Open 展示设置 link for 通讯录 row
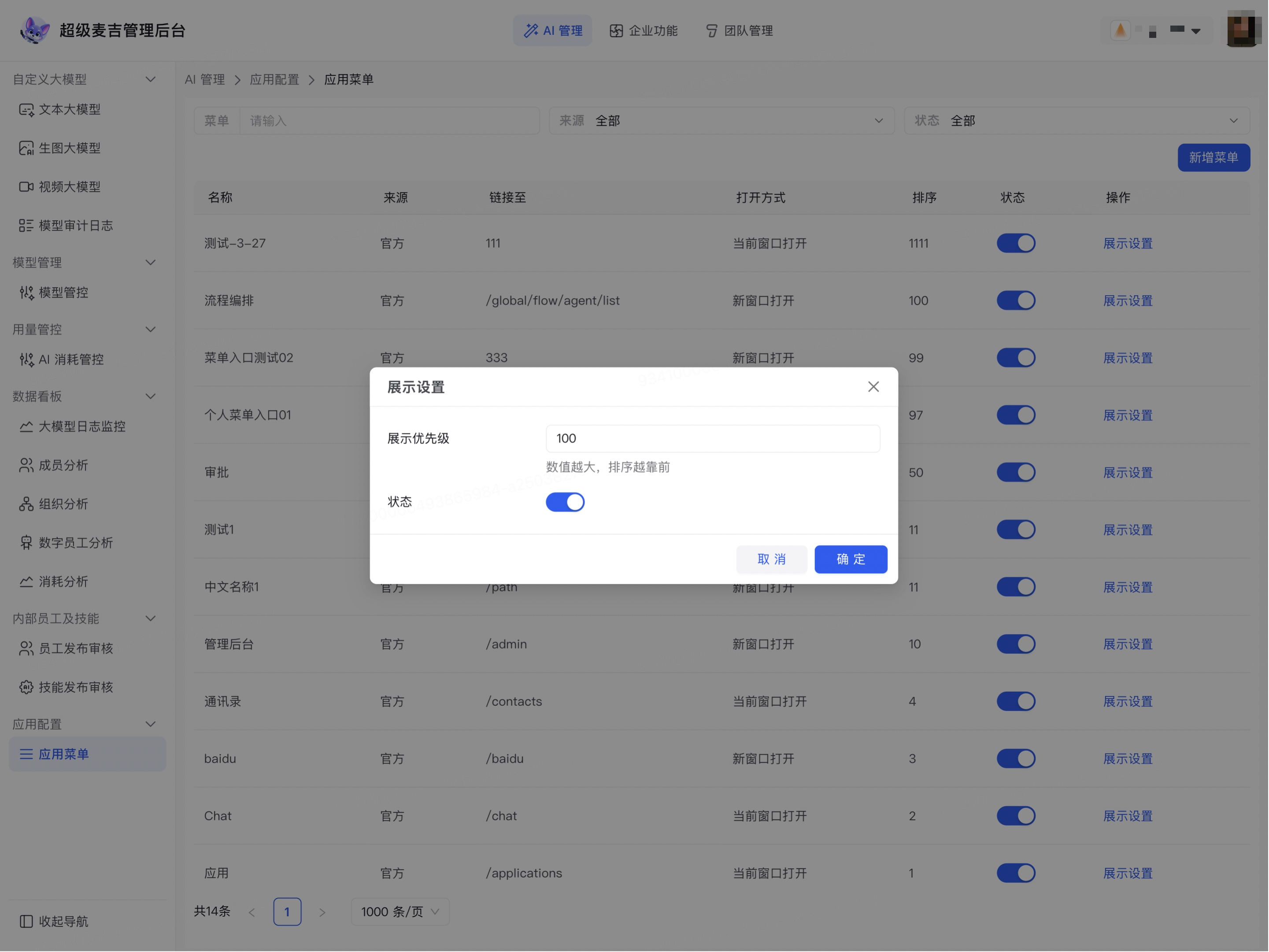 pyautogui.click(x=1128, y=702)
